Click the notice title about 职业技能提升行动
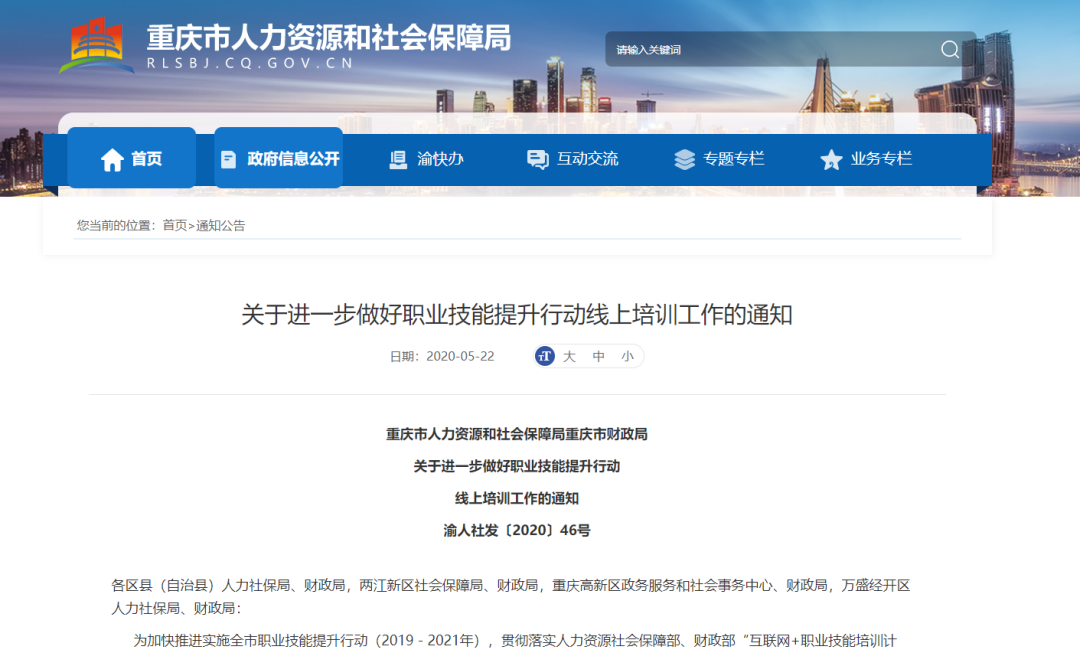Screen dimensions: 1080x653 coord(540,313)
